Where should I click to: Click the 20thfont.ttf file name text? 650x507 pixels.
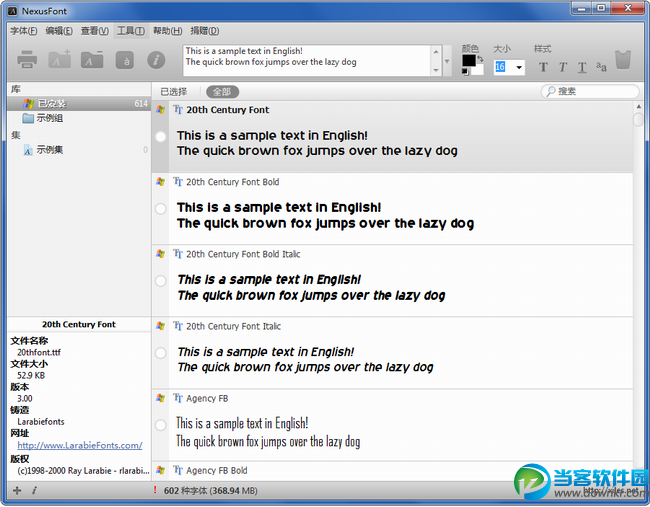tap(39, 352)
